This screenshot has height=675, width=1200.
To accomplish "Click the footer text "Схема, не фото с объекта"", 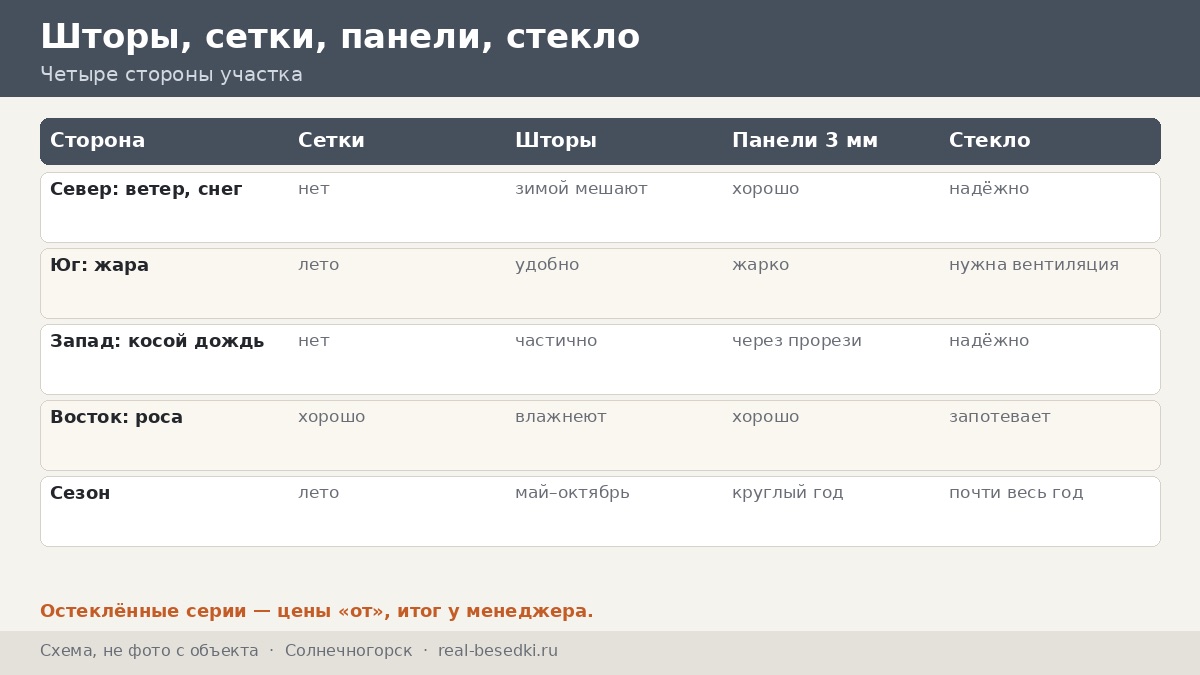I will pyautogui.click(x=149, y=651).
